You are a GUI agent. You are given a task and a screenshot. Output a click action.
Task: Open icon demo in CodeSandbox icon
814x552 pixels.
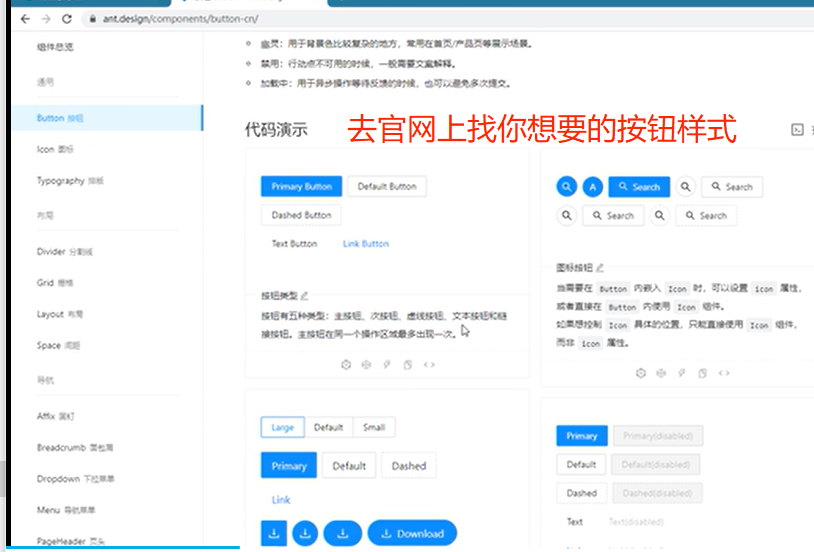click(x=641, y=373)
